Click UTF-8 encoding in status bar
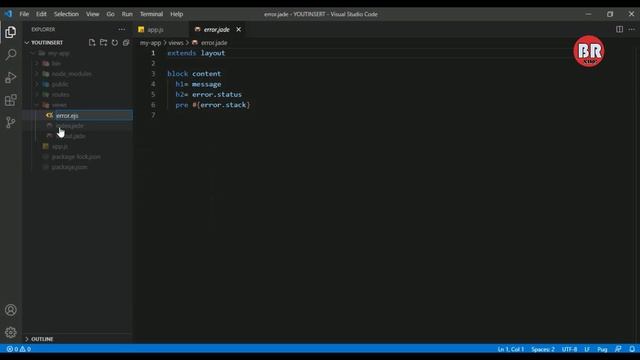The width and height of the screenshot is (640, 360). point(569,349)
